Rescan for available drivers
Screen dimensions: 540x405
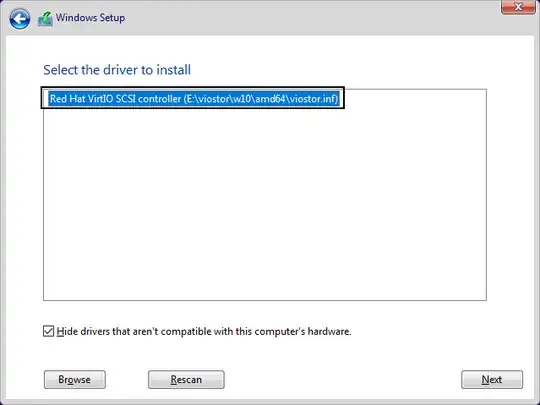(x=186, y=380)
